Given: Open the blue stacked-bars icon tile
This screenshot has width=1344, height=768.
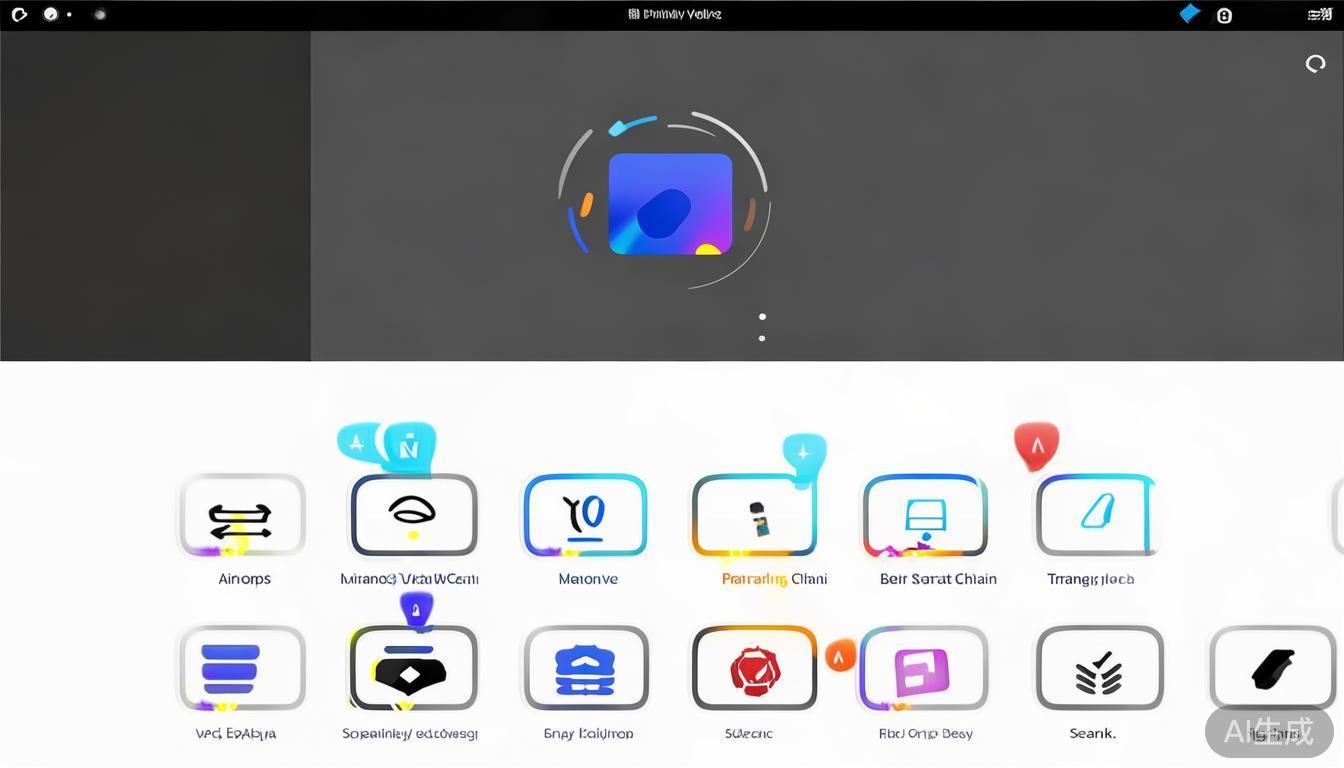Looking at the screenshot, I should point(241,668).
